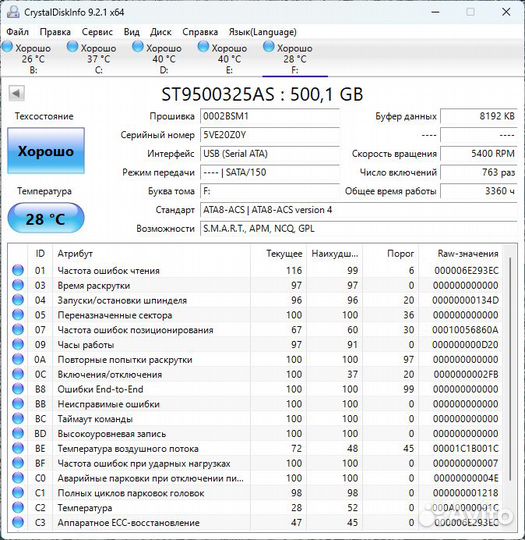Click the transfer mode field SATA/150
Screen dimensions: 525x540
(270, 172)
